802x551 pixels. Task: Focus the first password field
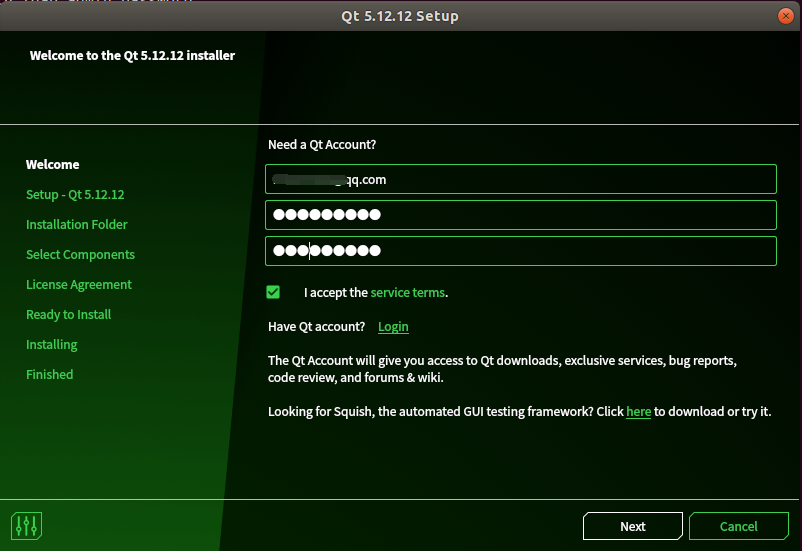(521, 215)
